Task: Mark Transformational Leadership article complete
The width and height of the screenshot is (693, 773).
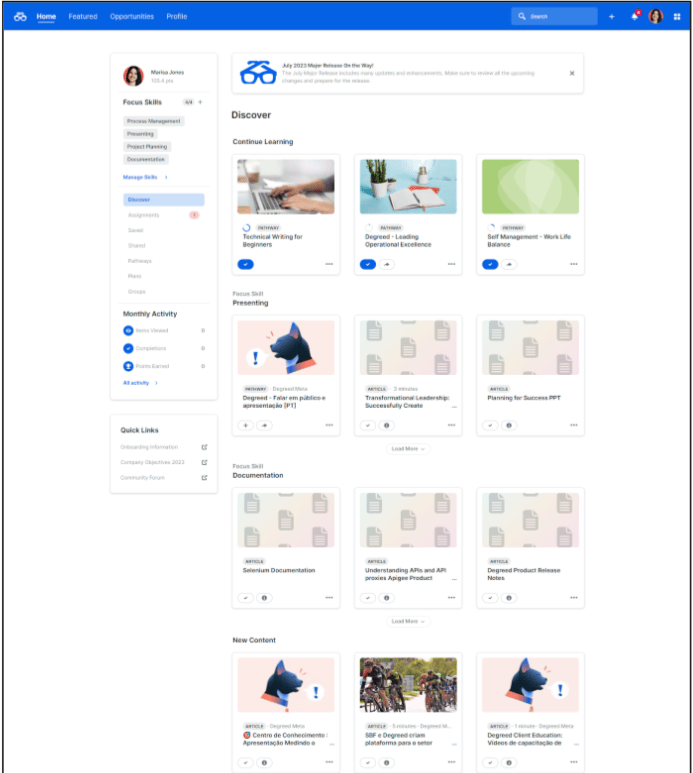Action: point(368,425)
